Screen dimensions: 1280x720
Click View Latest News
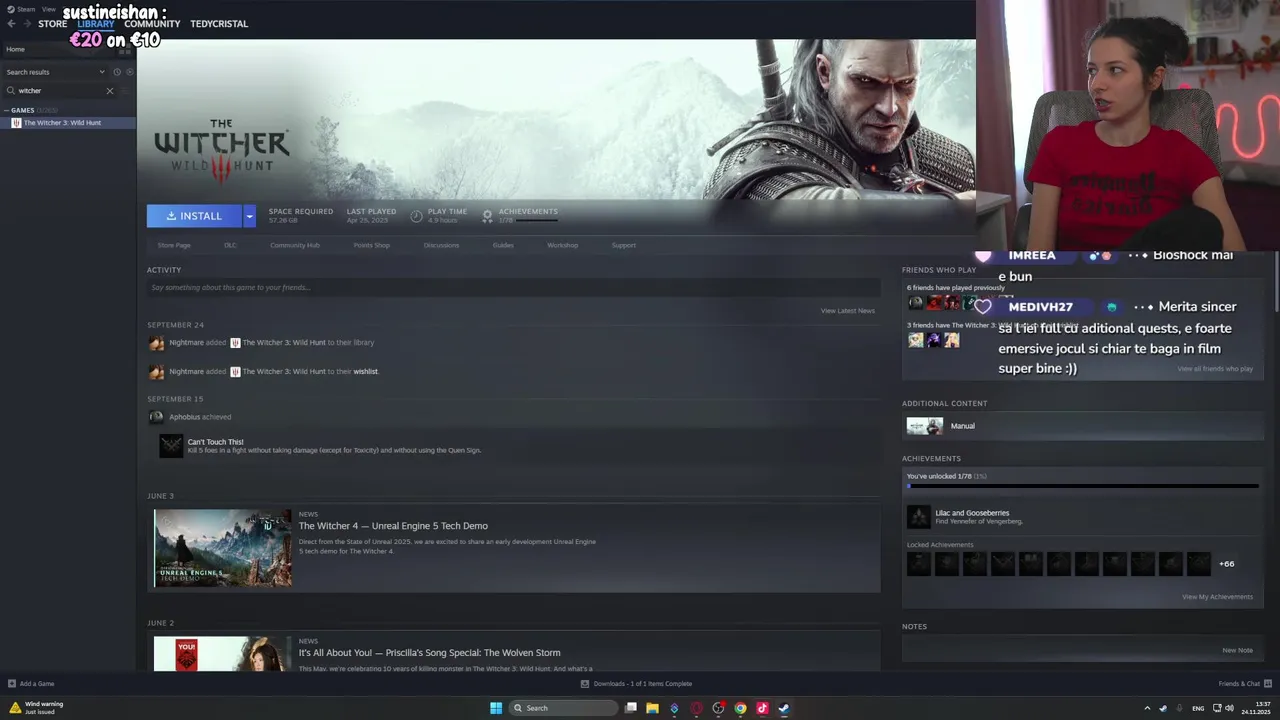[848, 311]
